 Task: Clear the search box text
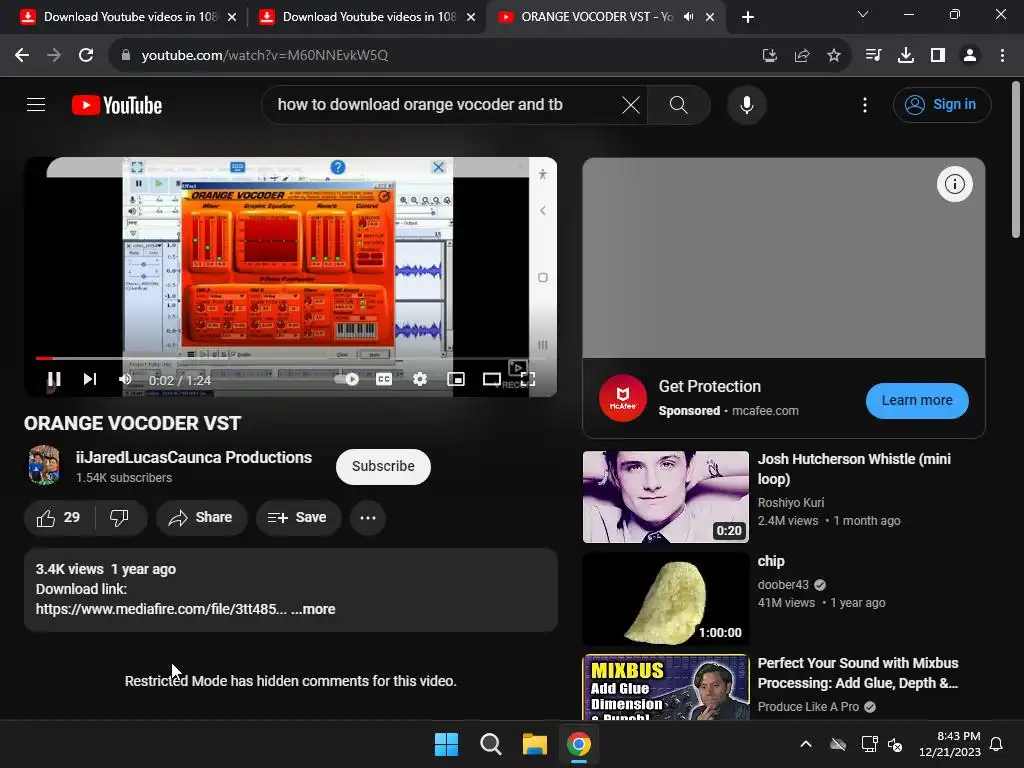630,104
